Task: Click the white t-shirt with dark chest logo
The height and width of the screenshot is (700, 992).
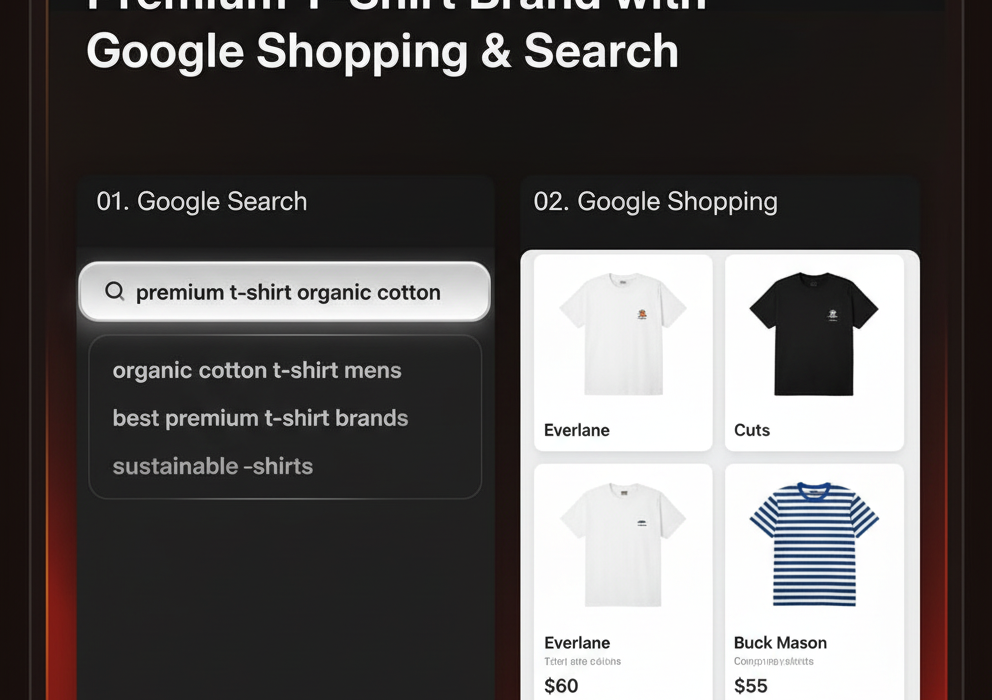Action: [622, 544]
